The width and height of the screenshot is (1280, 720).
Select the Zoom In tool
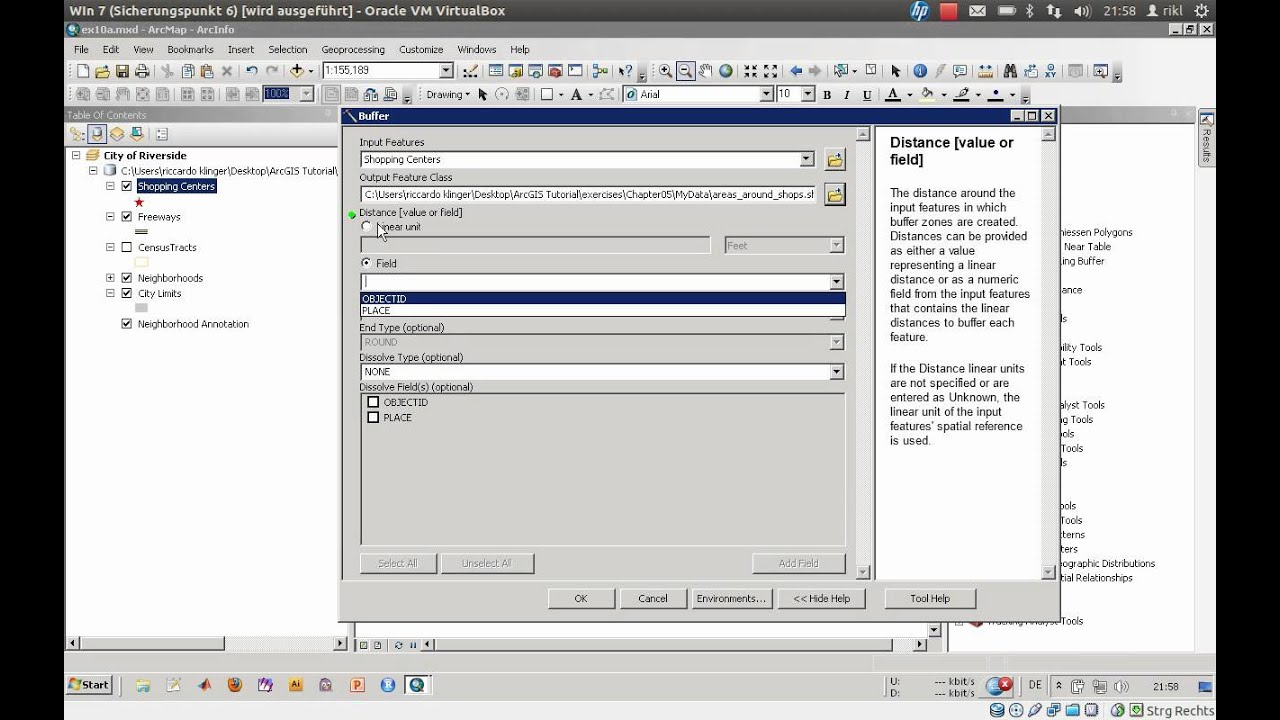[x=665, y=71]
